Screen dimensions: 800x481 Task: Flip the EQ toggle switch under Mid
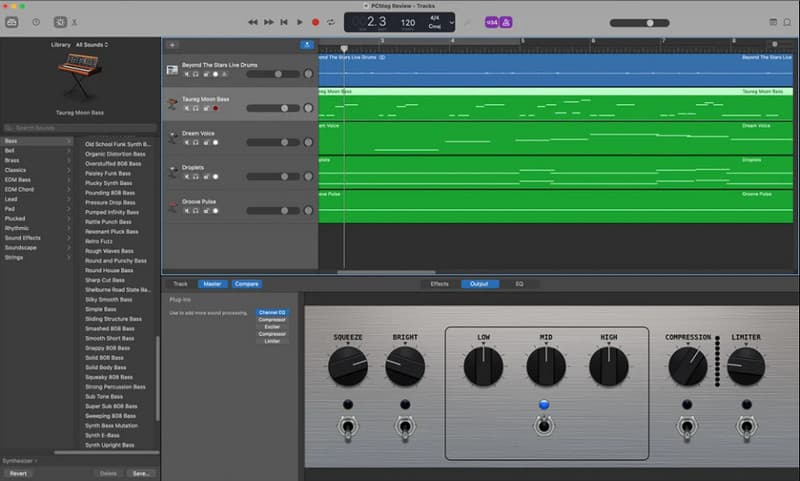click(544, 427)
